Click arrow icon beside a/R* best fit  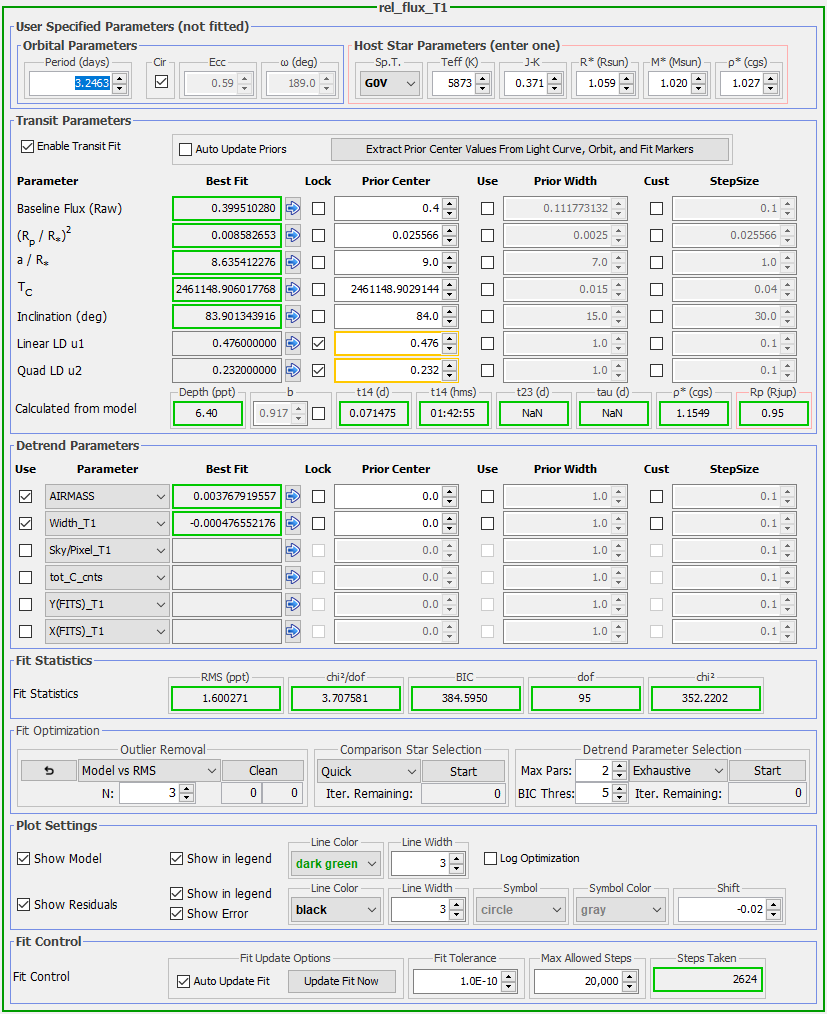[293, 263]
